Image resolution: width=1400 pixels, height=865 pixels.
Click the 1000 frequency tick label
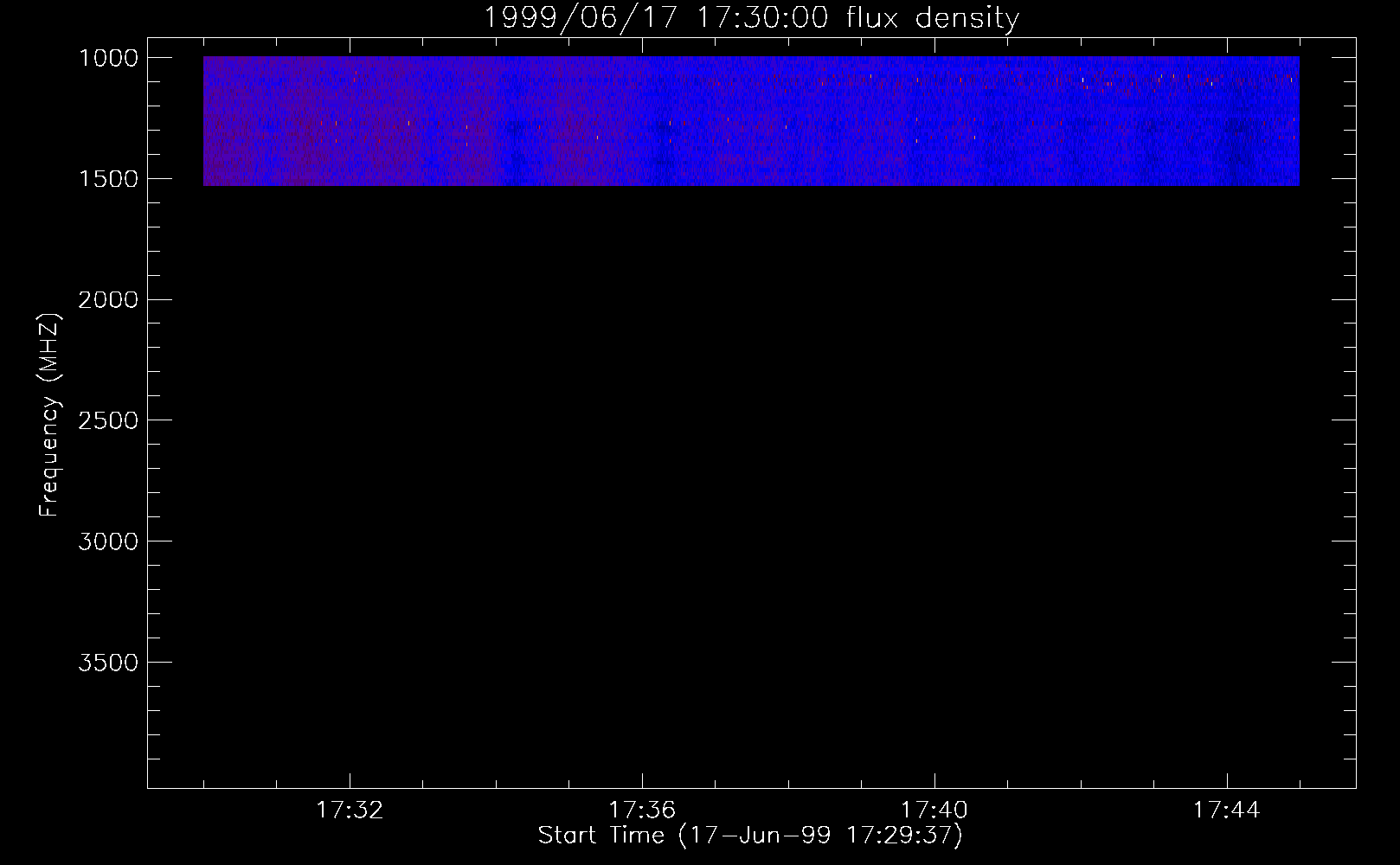click(108, 58)
